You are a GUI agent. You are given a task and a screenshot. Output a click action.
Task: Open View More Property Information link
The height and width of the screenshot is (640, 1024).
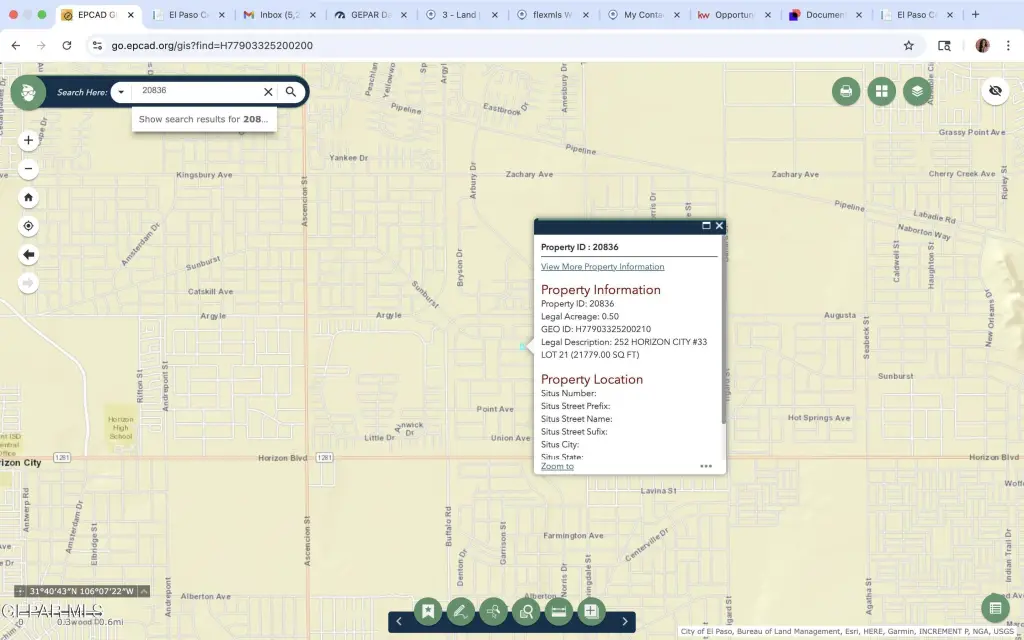(602, 267)
